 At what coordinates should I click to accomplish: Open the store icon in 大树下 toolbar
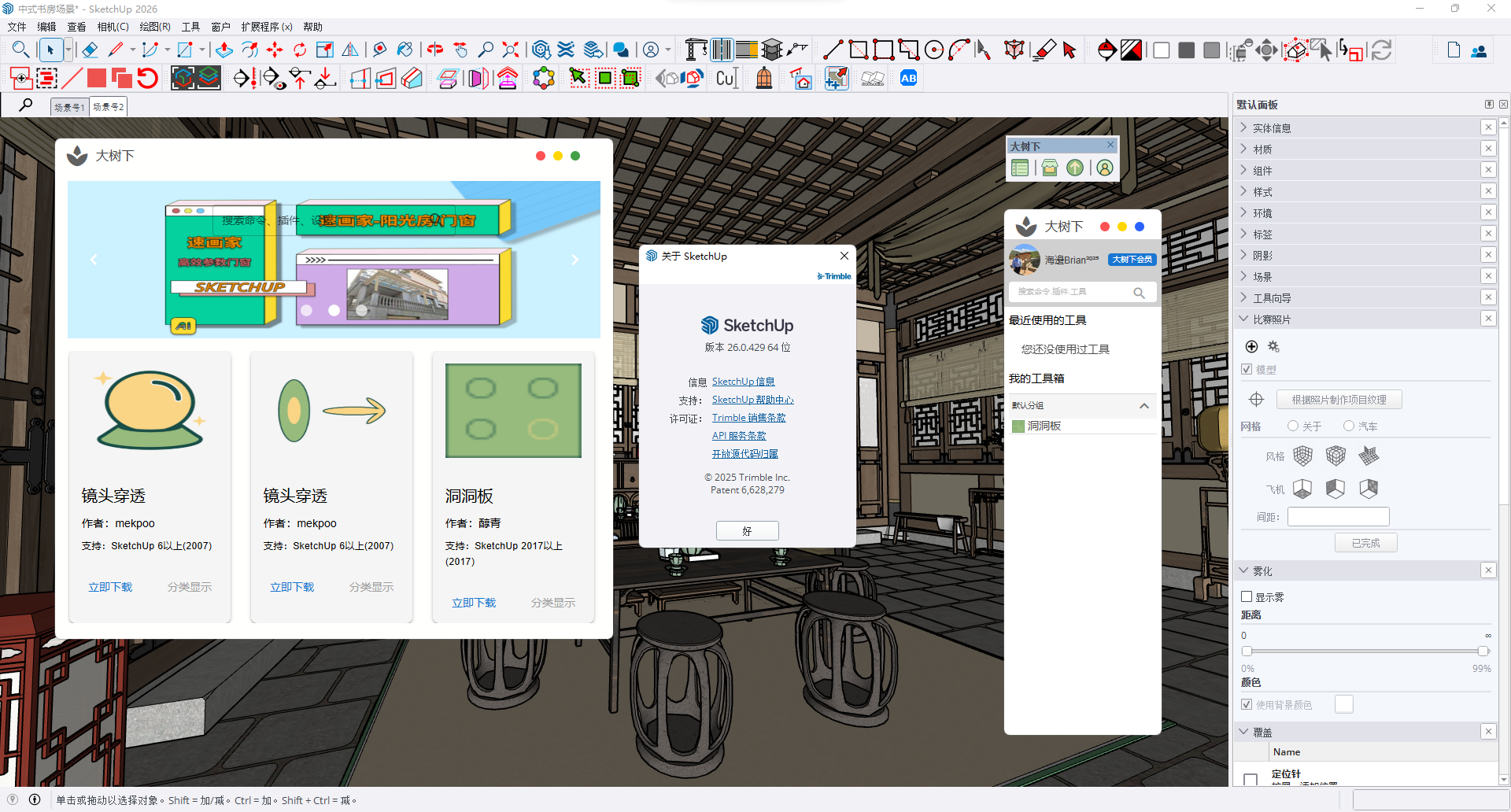pyautogui.click(x=1050, y=168)
